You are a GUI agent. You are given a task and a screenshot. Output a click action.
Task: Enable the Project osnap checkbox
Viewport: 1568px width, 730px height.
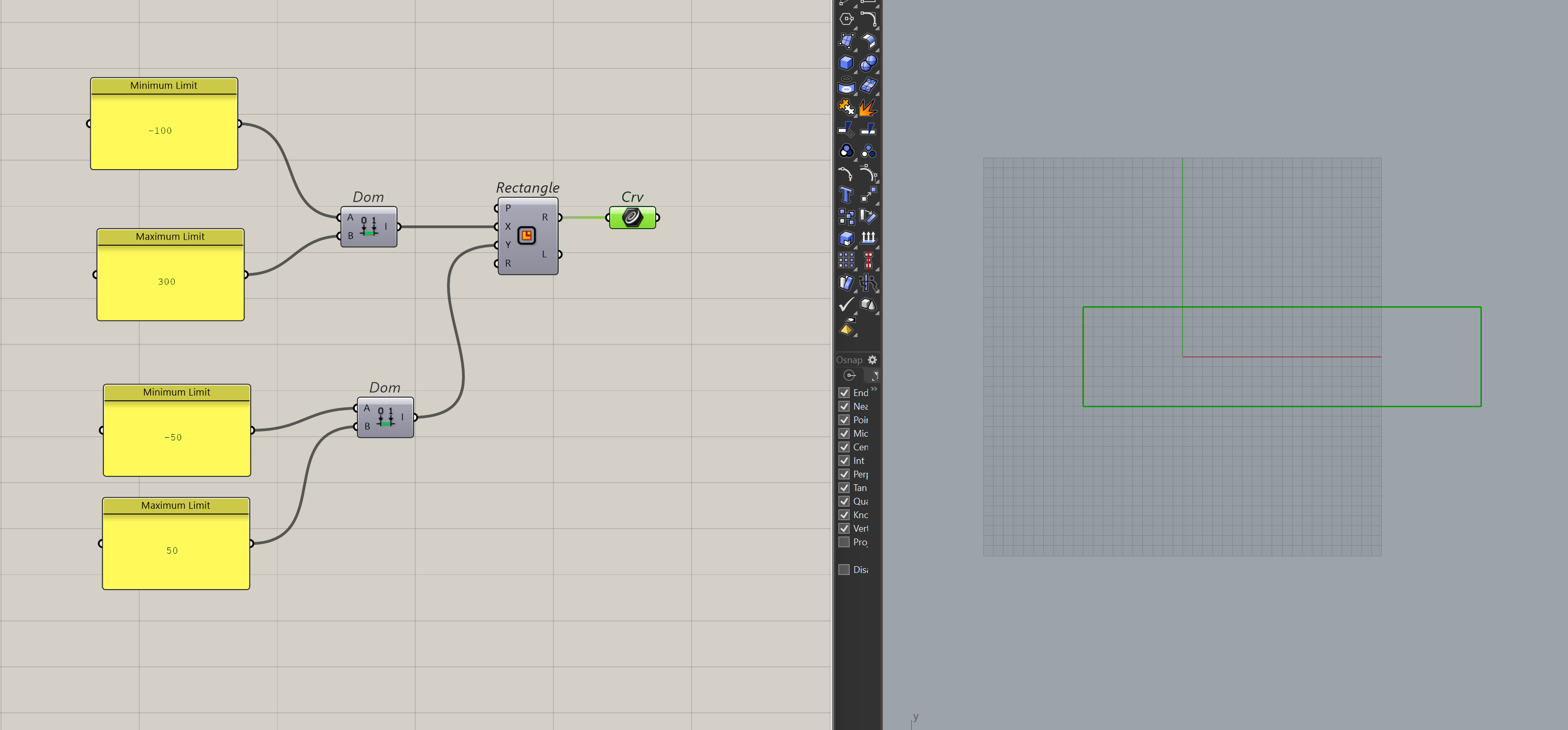pos(843,542)
